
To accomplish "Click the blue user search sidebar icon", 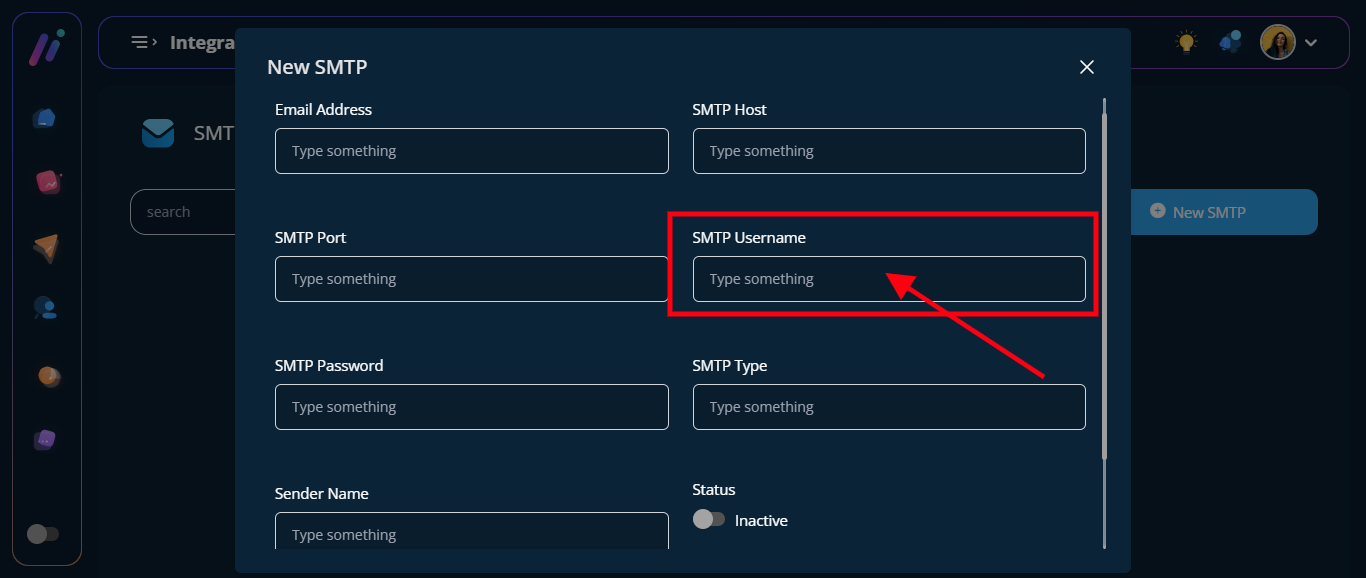I will pyautogui.click(x=46, y=308).
